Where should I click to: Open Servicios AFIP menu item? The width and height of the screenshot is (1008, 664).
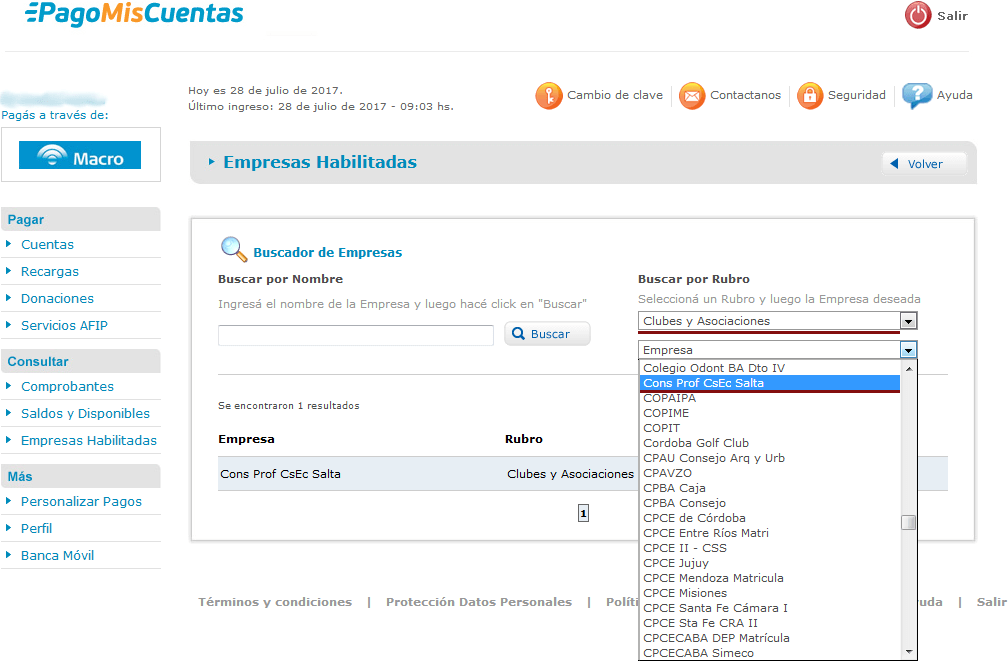[64, 325]
